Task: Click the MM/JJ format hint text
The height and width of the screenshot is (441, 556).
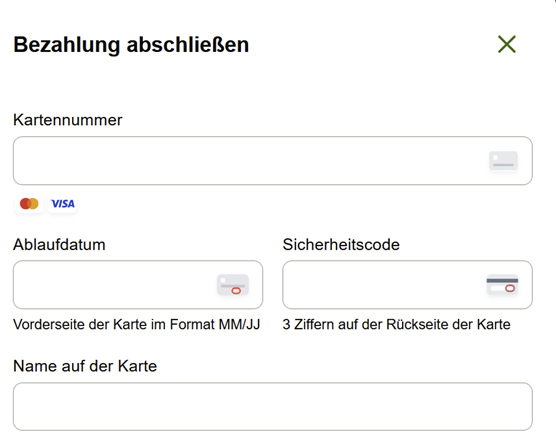Action: [137, 324]
